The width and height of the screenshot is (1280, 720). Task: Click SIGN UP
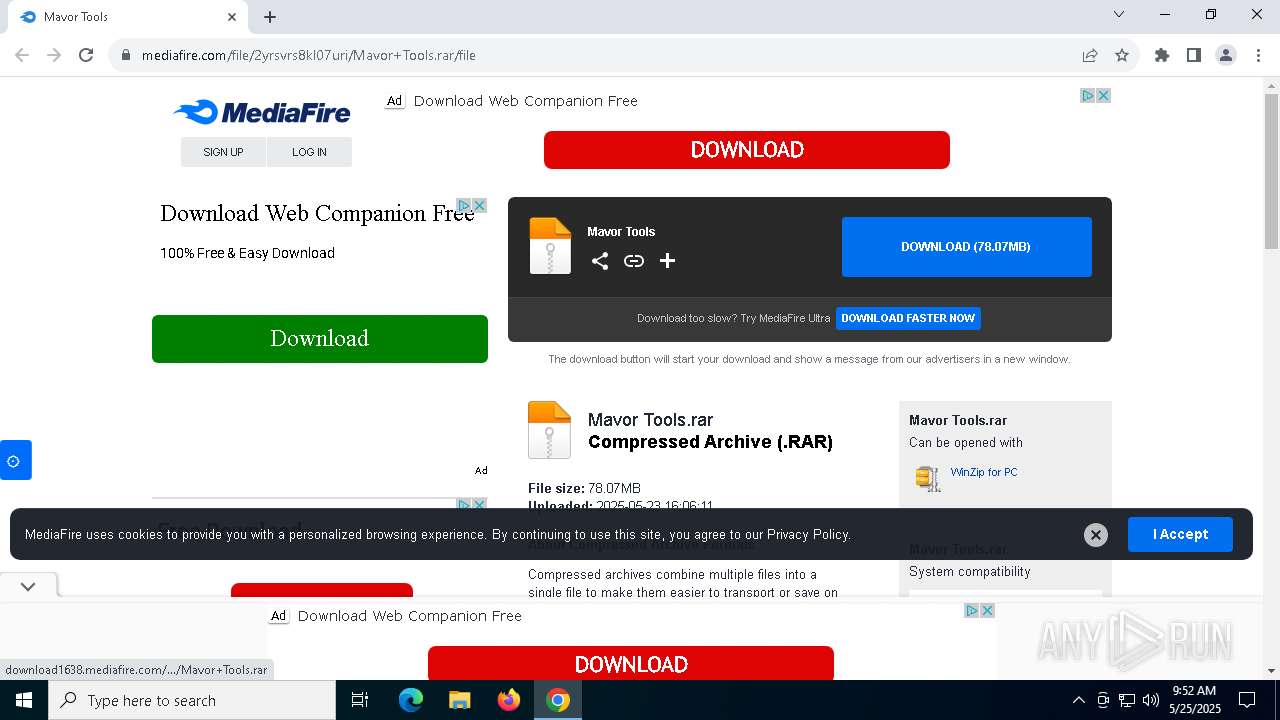click(x=223, y=152)
